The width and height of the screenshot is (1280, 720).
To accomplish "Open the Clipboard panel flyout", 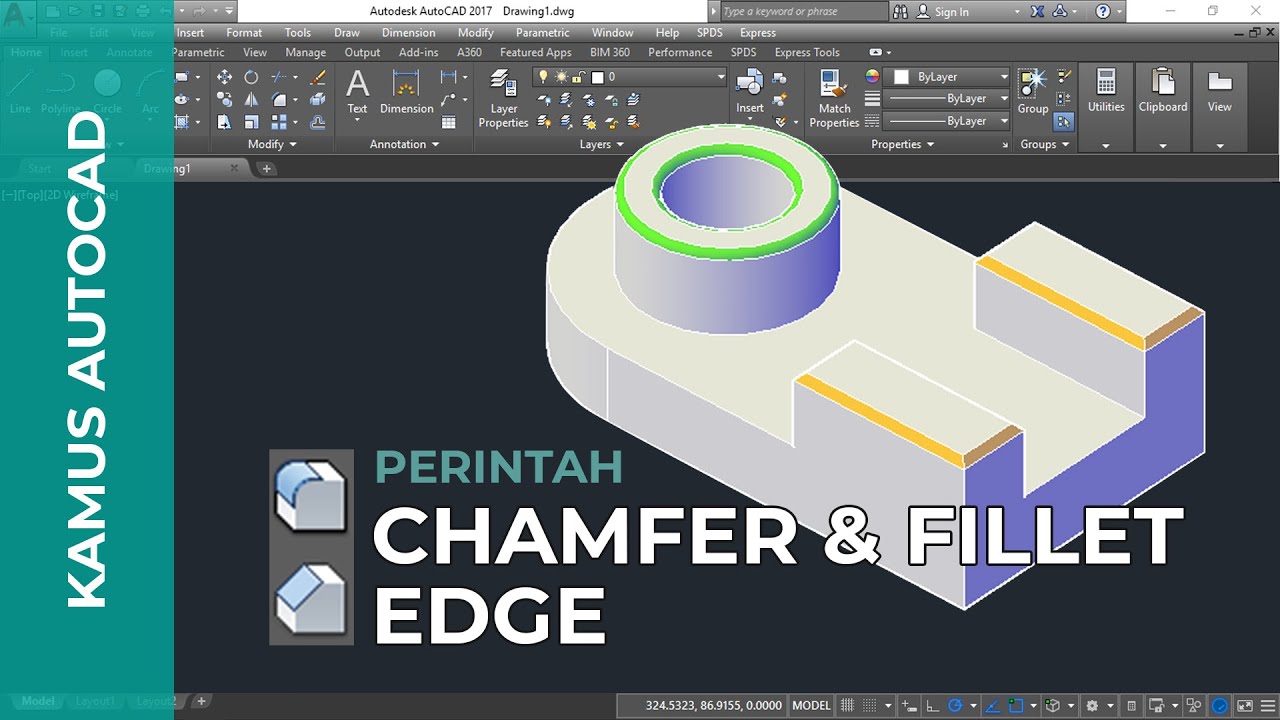I will click(1163, 145).
